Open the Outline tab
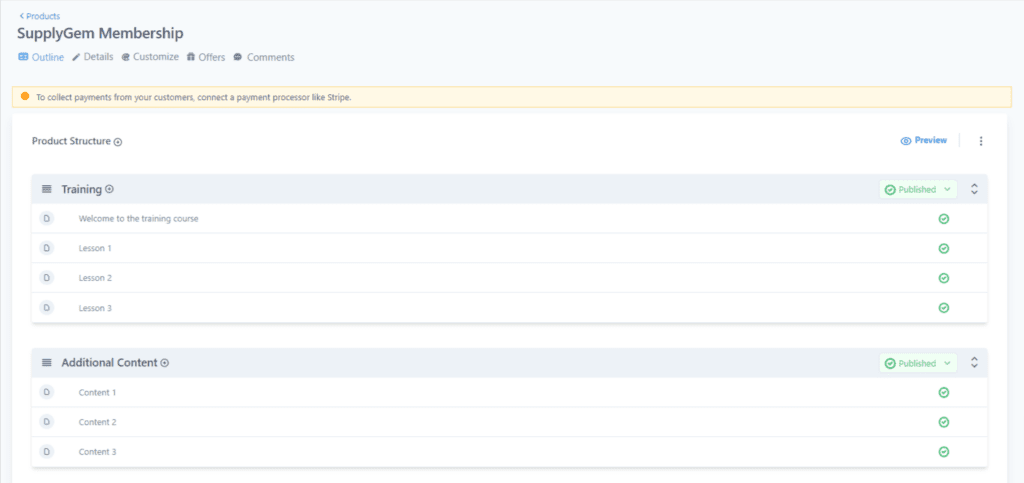1024x483 pixels. pyautogui.click(x=41, y=57)
